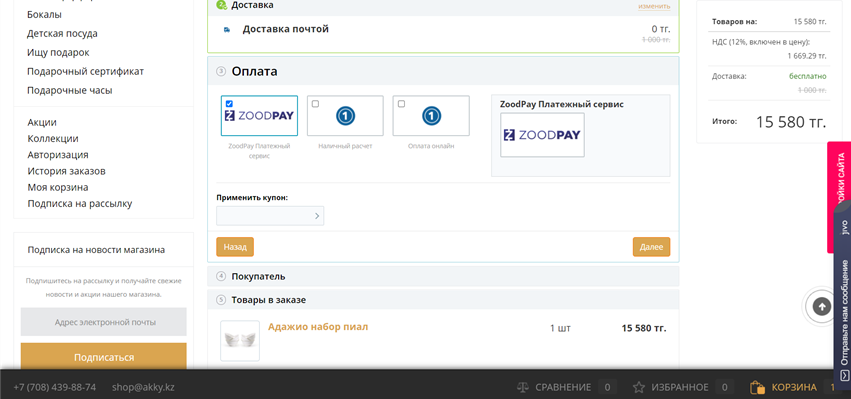Expand the Покупатель step section

pyautogui.click(x=443, y=276)
